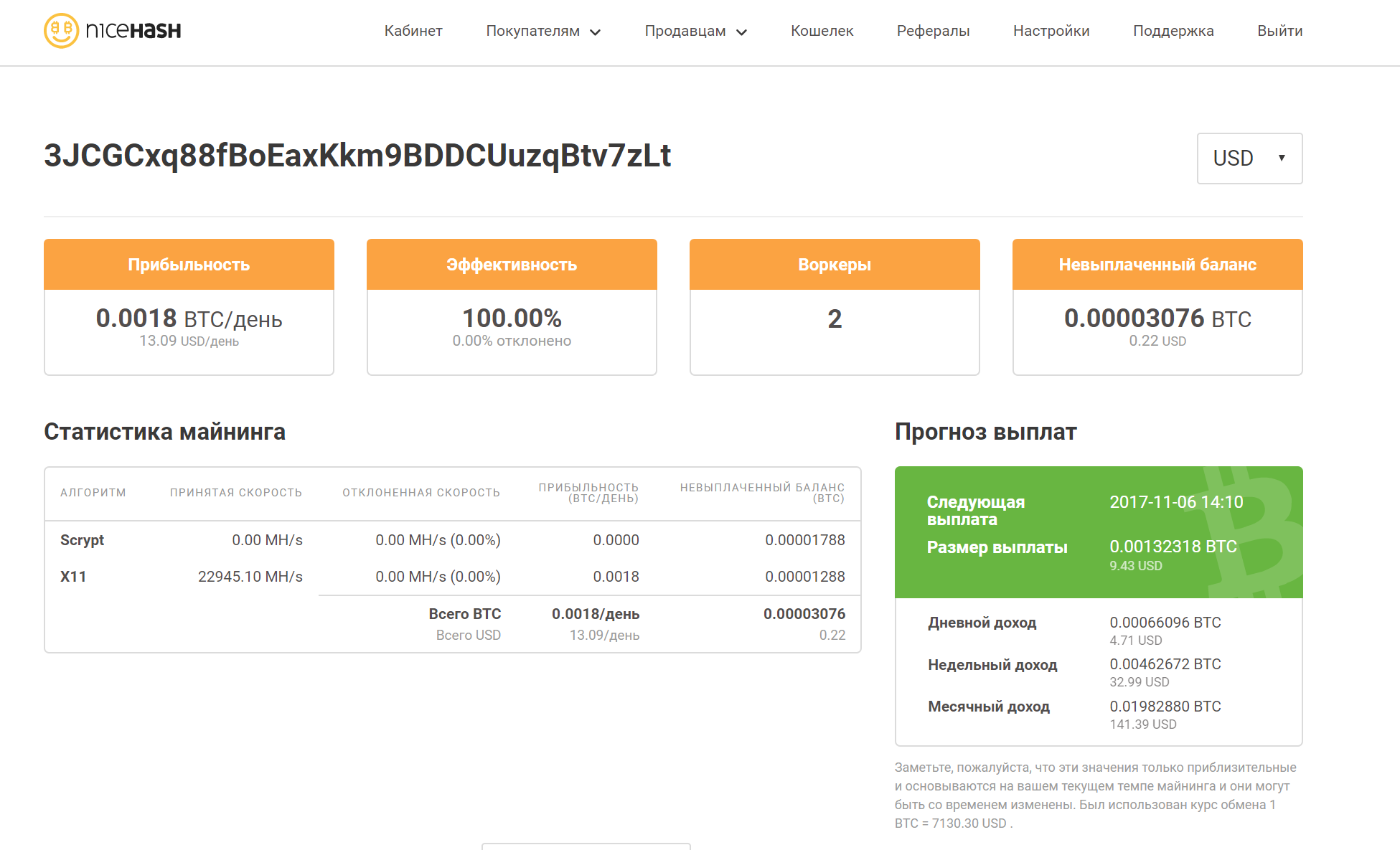Click the 22945.10 MH/s accepted speed
Image resolution: width=1400 pixels, height=850 pixels.
pos(250,577)
